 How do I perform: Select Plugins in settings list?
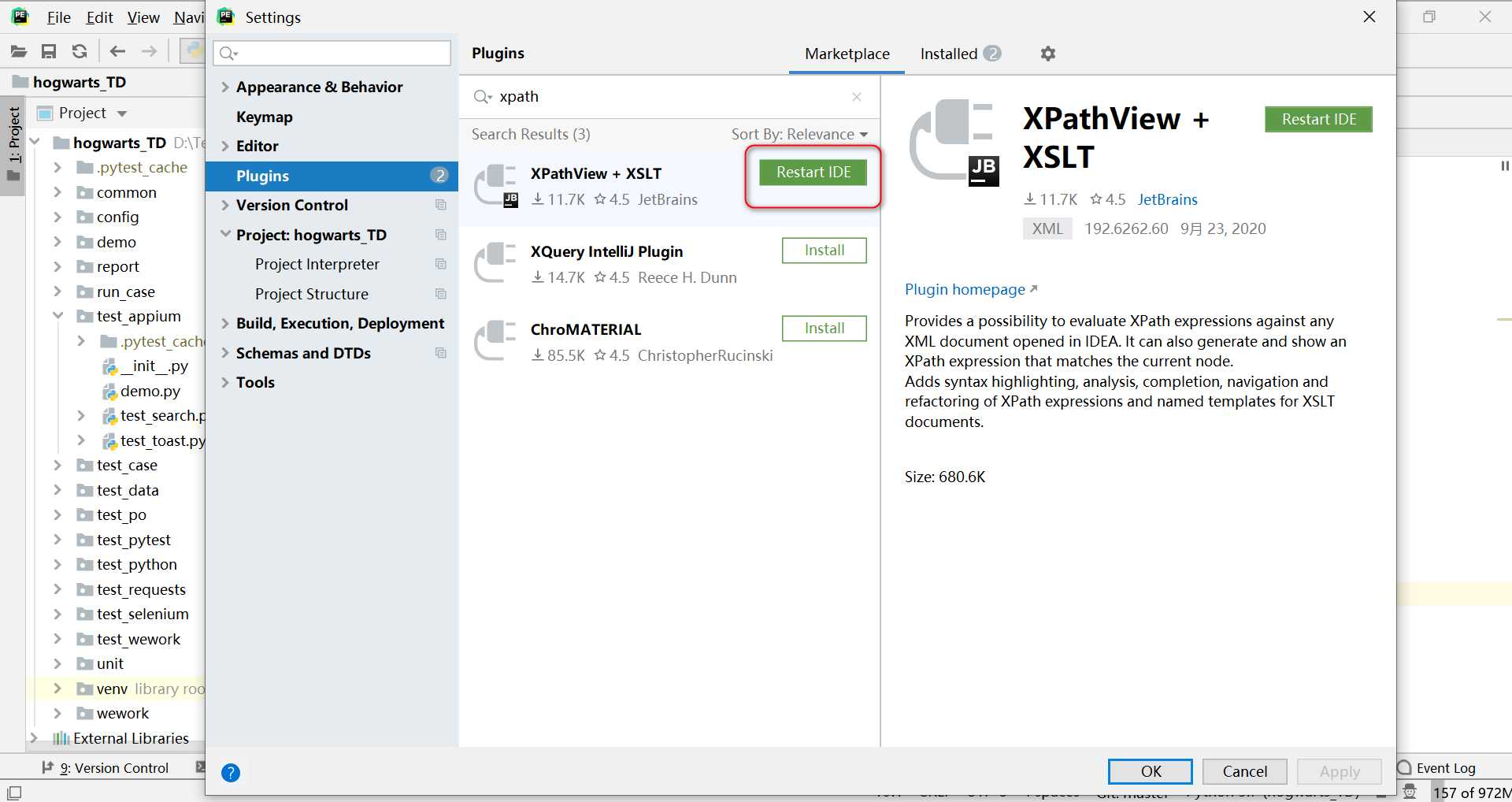point(332,176)
